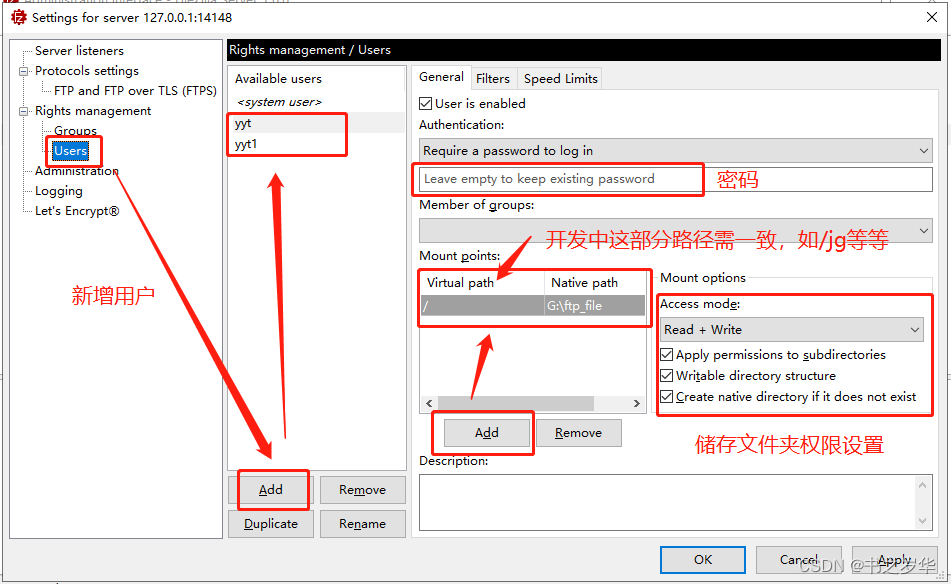
Task: Collapse the Protocols settings tree node
Action: tap(24, 71)
